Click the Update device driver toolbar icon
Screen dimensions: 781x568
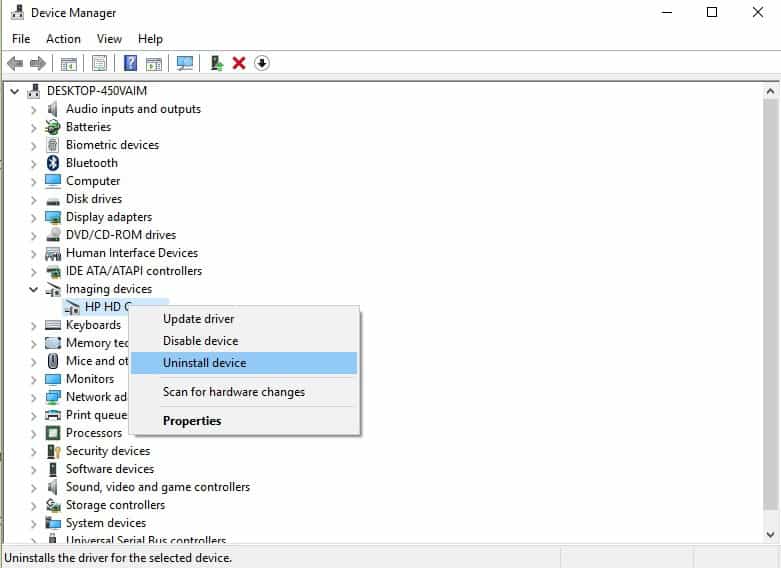click(x=216, y=63)
